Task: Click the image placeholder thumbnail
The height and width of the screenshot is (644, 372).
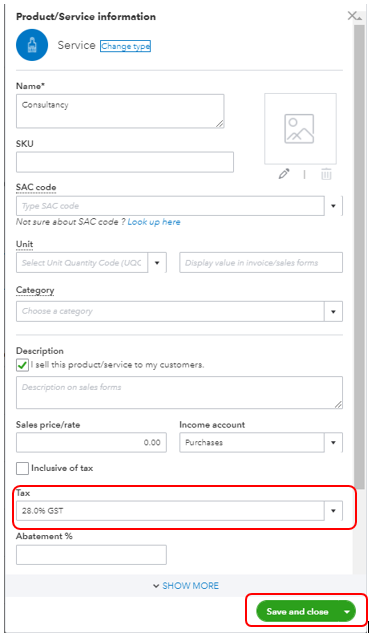Action: coord(300,129)
